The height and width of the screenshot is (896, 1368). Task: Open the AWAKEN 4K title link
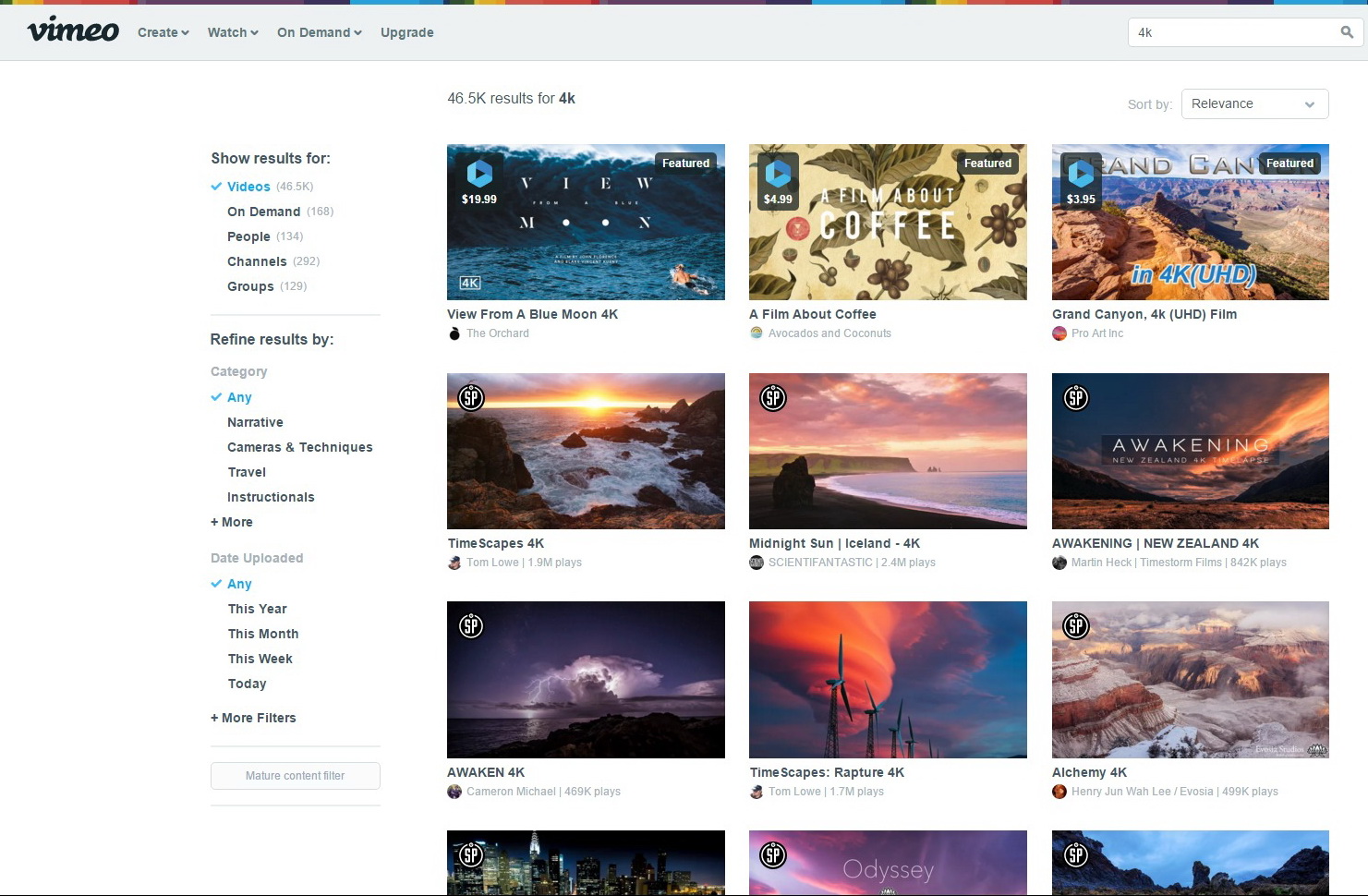[486, 772]
